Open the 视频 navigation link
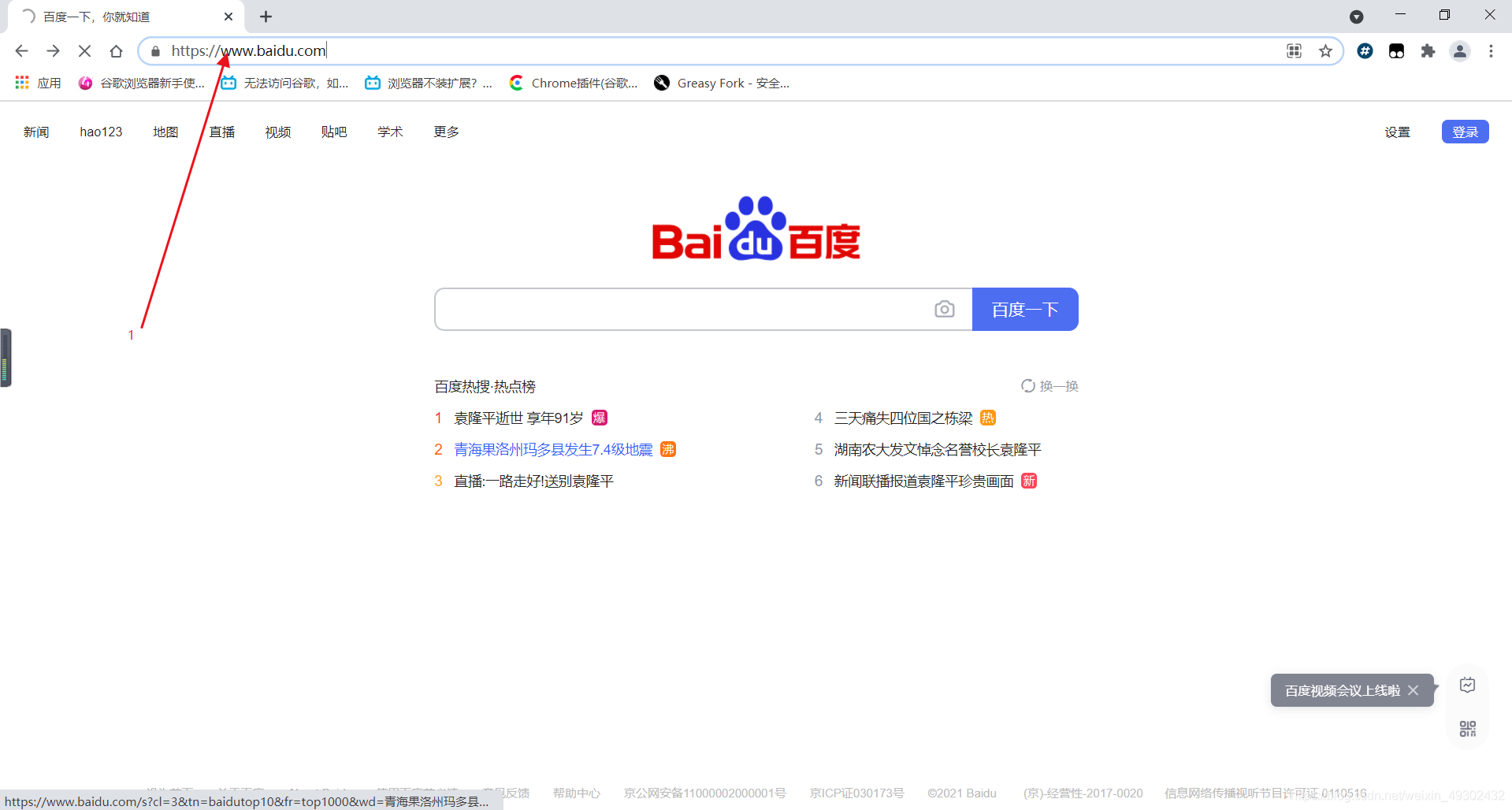The image size is (1512, 810). point(278,132)
